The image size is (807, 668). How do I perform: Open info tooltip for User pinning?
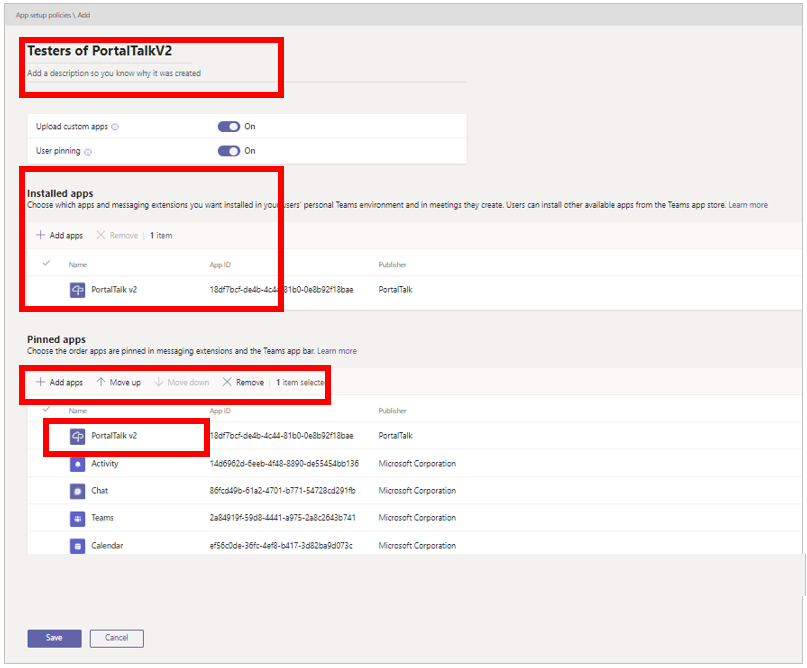[x=88, y=152]
